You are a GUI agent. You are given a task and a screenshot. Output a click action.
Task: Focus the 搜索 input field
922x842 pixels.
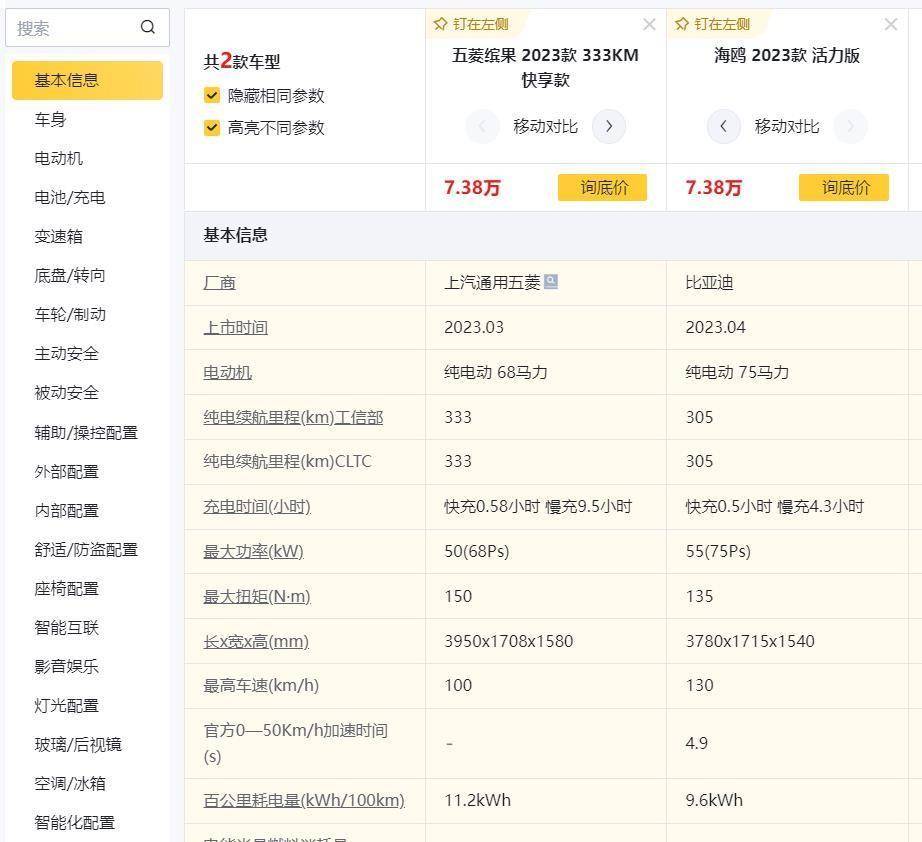pos(87,28)
